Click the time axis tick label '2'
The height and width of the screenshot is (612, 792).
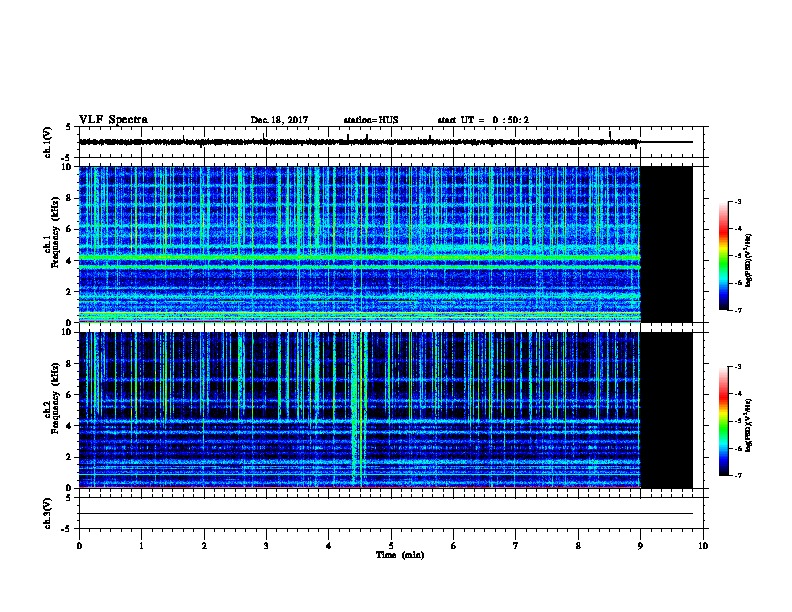coord(204,546)
